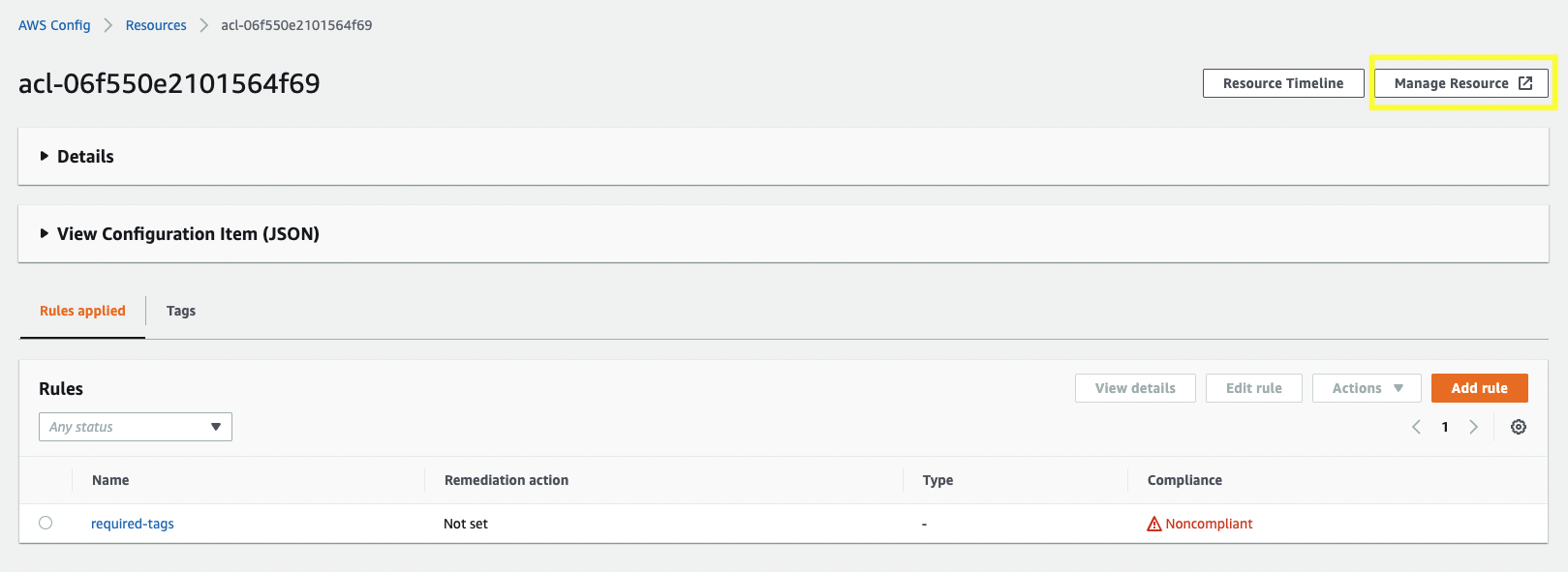Go to previous page of rules
The image size is (1568, 572).
point(1416,427)
